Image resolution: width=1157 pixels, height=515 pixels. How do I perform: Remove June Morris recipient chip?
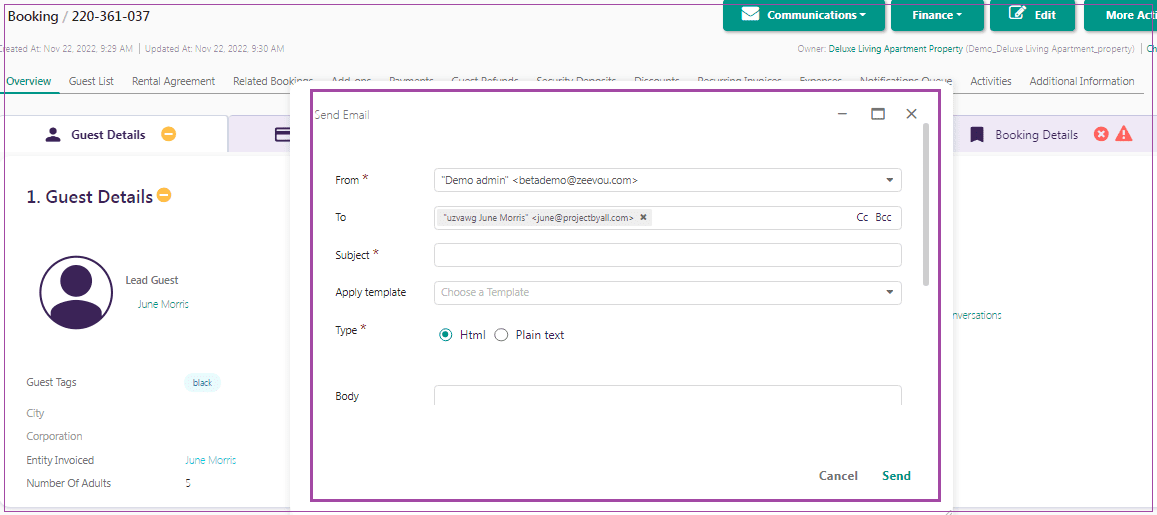[x=643, y=217]
